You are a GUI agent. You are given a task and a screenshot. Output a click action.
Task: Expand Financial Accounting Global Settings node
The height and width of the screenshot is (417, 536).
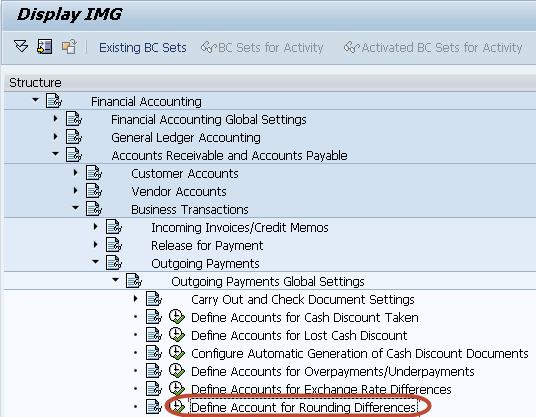pyautogui.click(x=56, y=119)
